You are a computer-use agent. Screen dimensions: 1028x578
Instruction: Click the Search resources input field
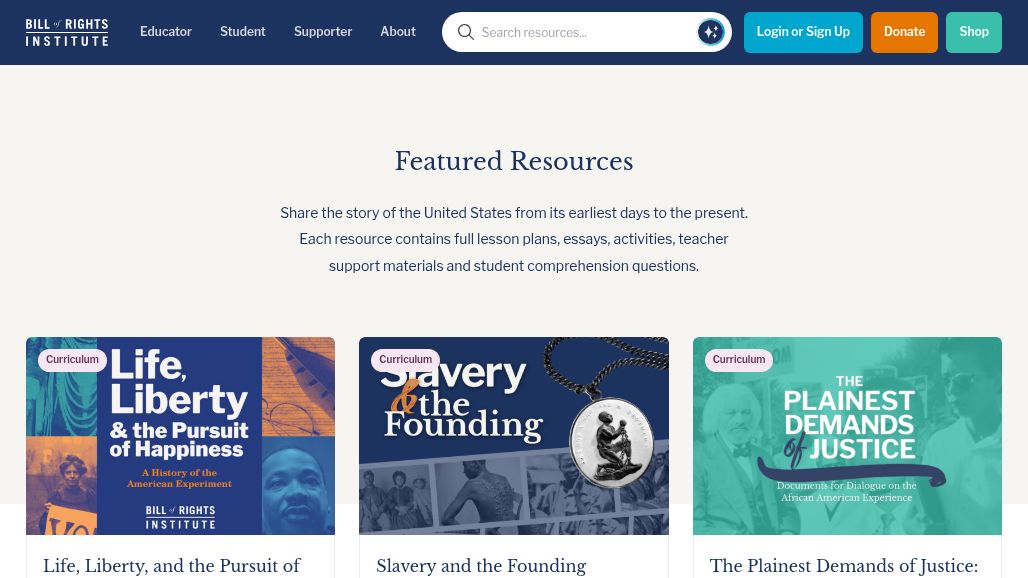pyautogui.click(x=580, y=32)
